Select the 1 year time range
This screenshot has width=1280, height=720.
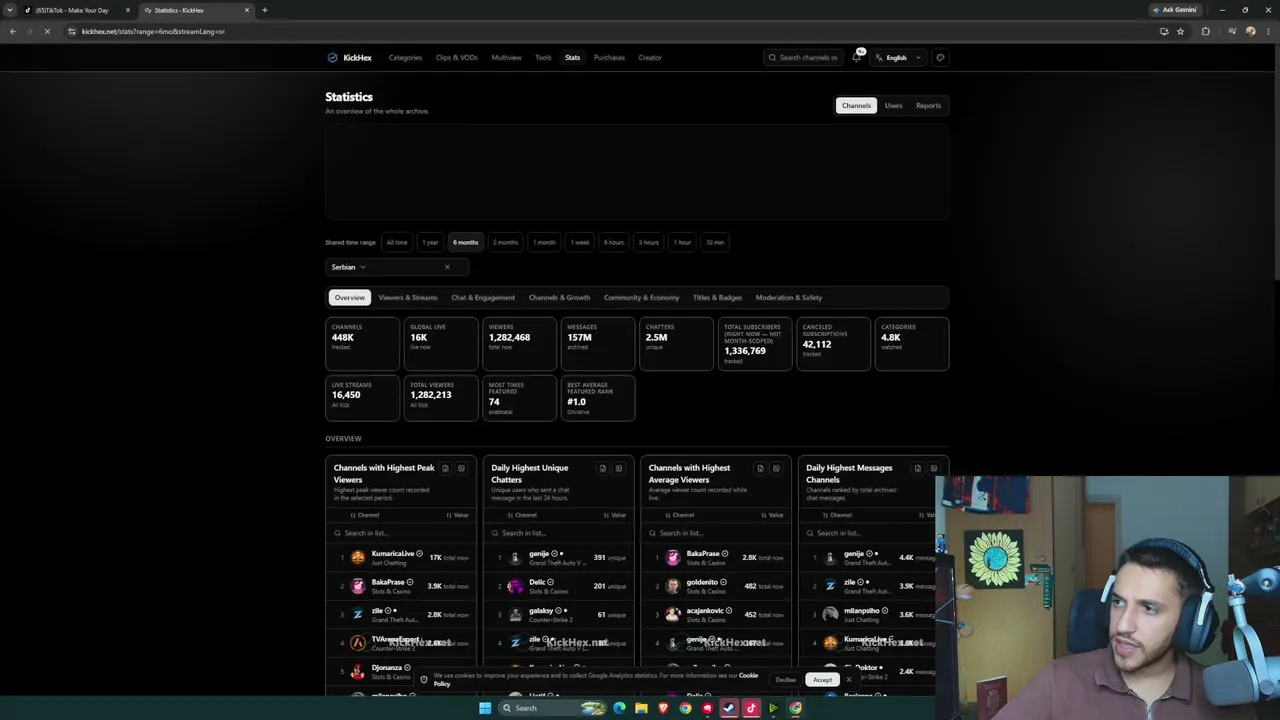[430, 242]
